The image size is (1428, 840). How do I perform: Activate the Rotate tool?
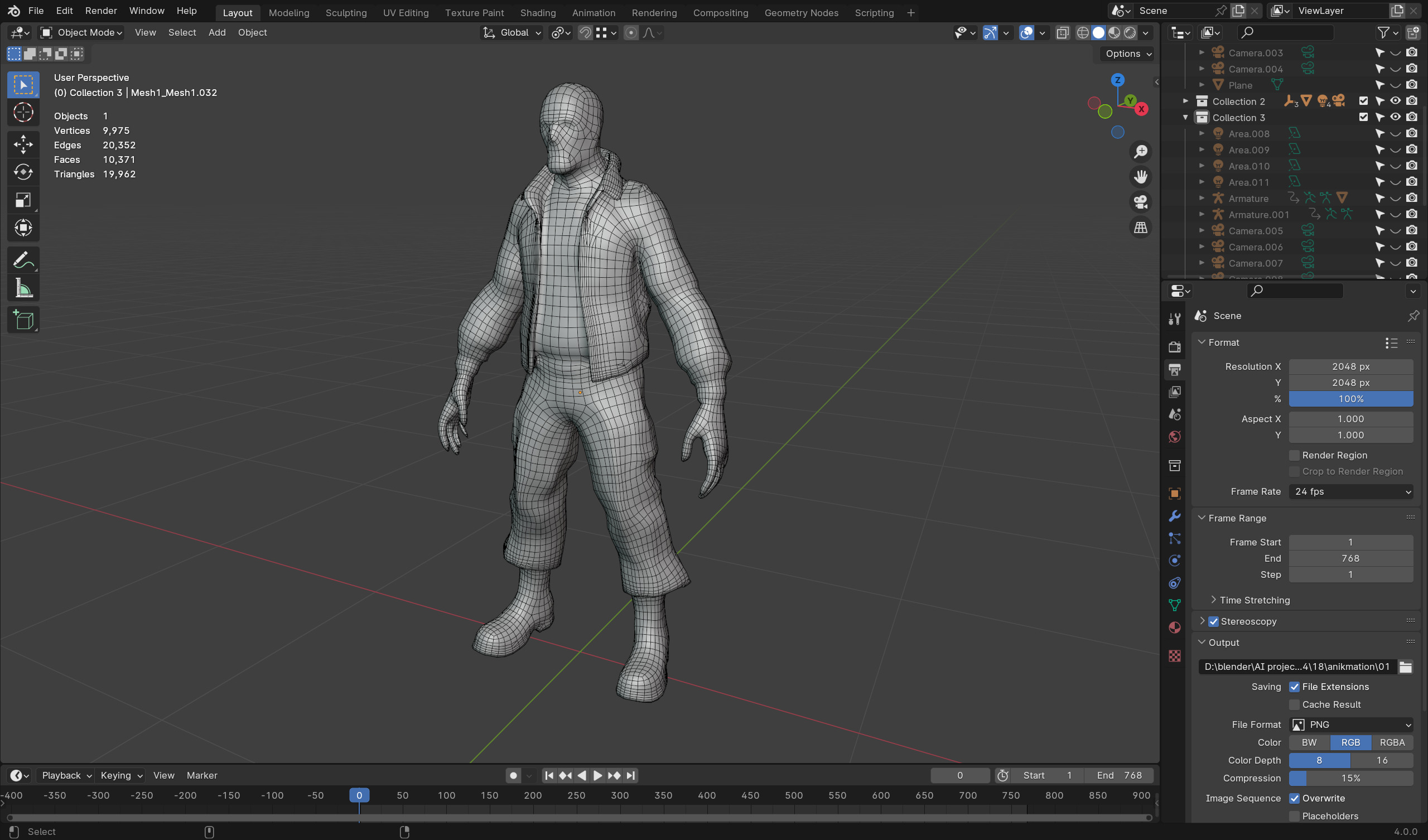tap(23, 172)
